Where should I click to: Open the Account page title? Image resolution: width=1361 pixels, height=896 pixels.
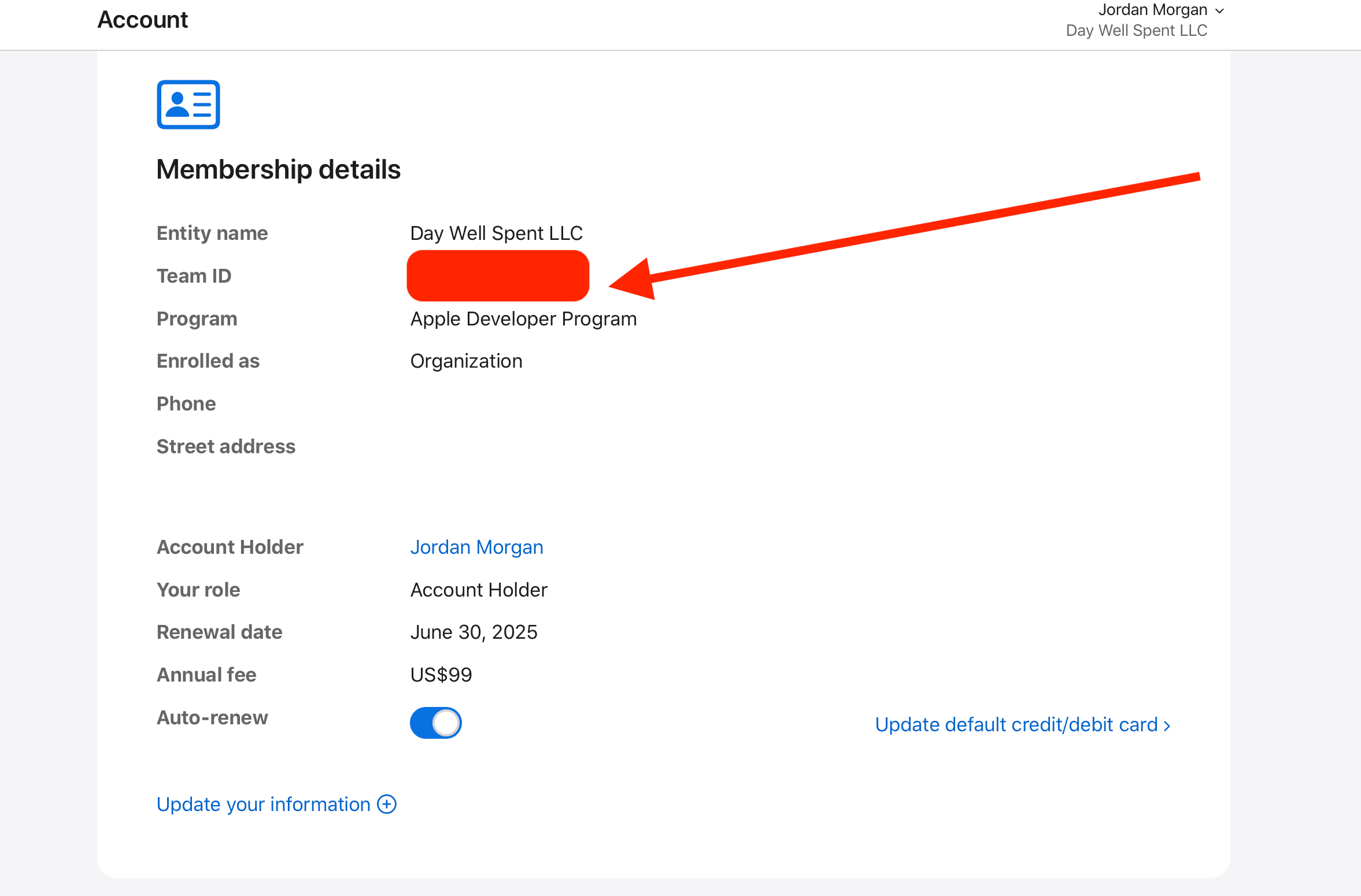(x=142, y=20)
